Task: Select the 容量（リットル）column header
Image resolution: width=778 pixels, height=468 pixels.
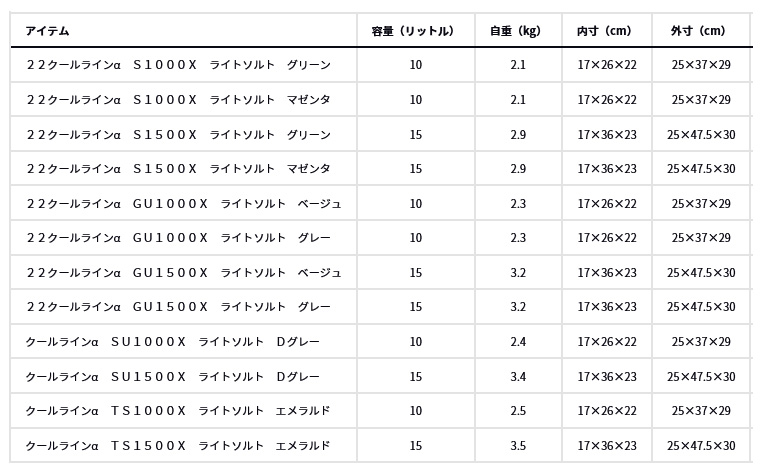Action: [413, 31]
